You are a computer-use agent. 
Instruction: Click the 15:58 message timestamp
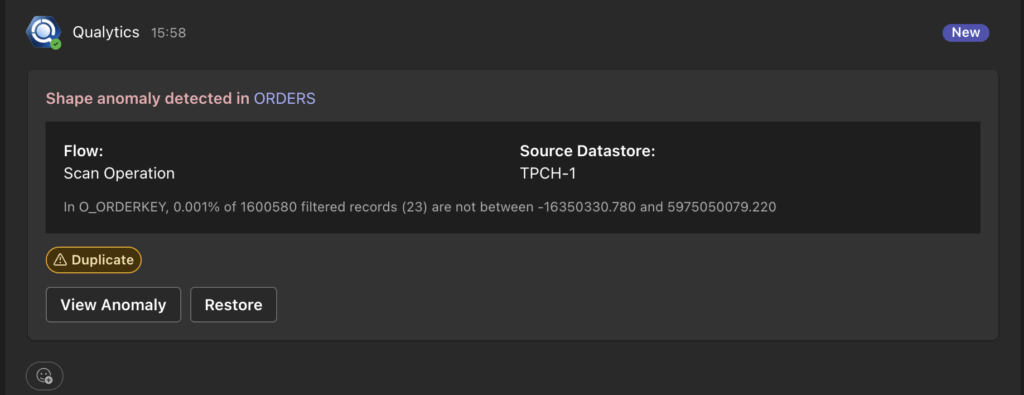tap(168, 33)
